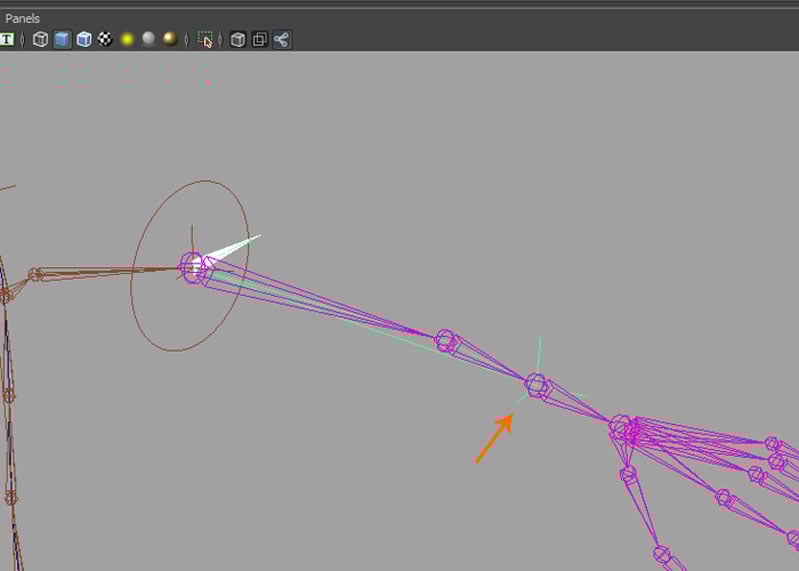
Task: Click the T icon in the panel toolbar
Action: 7,39
